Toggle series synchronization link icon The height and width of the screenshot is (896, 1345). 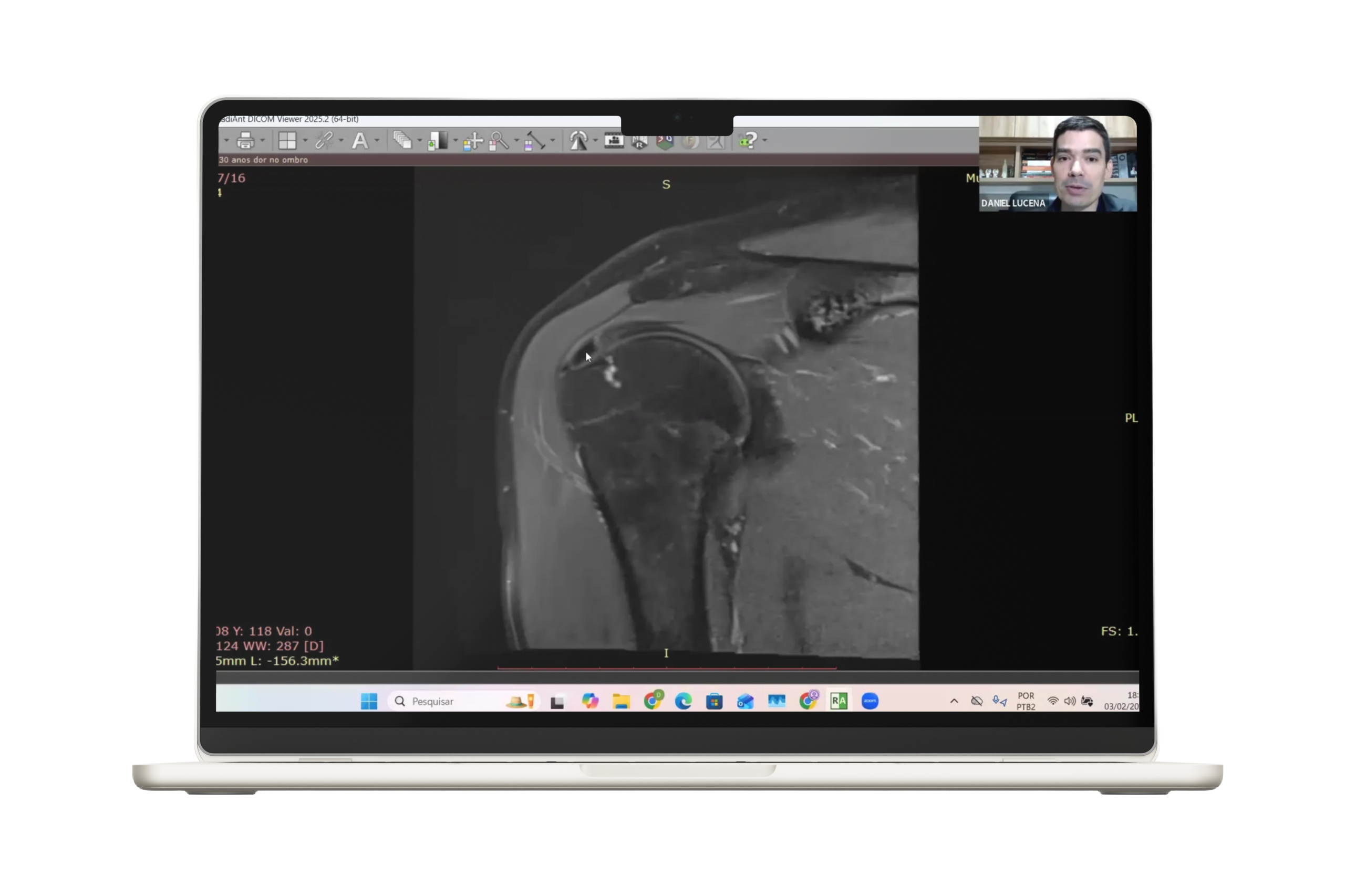click(x=324, y=140)
